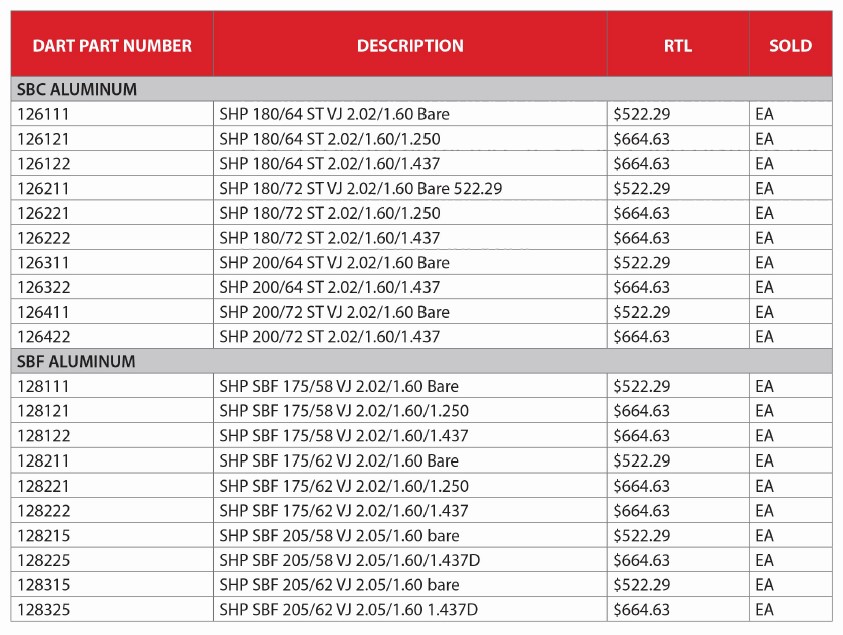Click the EA cell for part 126311
The image size is (843, 635).
765,263
